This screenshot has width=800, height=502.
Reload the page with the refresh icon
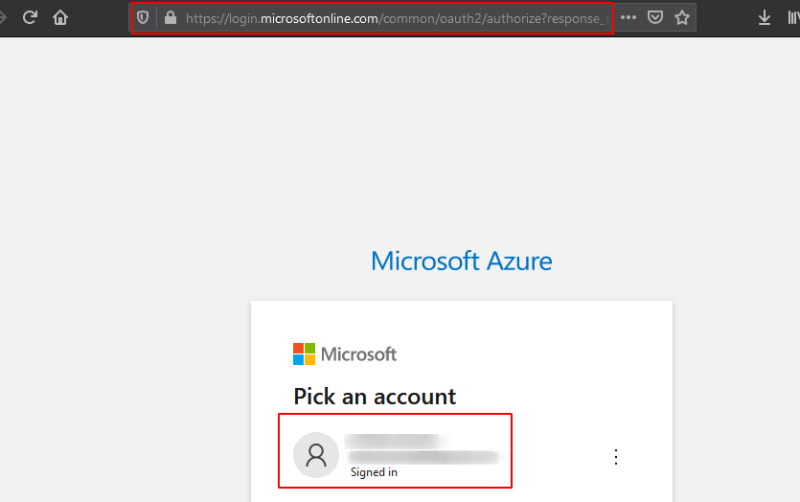30,18
